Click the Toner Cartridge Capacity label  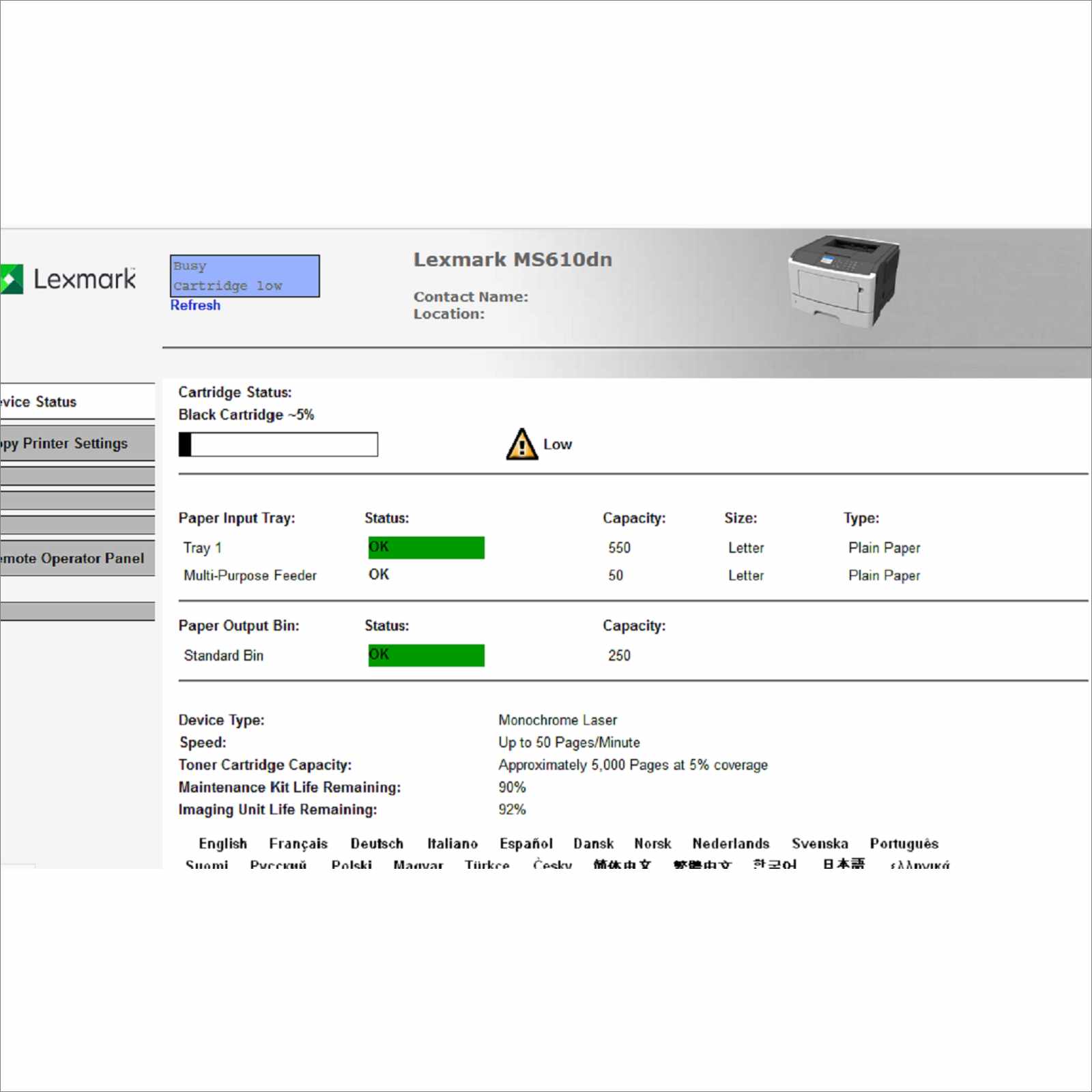pyautogui.click(x=265, y=765)
